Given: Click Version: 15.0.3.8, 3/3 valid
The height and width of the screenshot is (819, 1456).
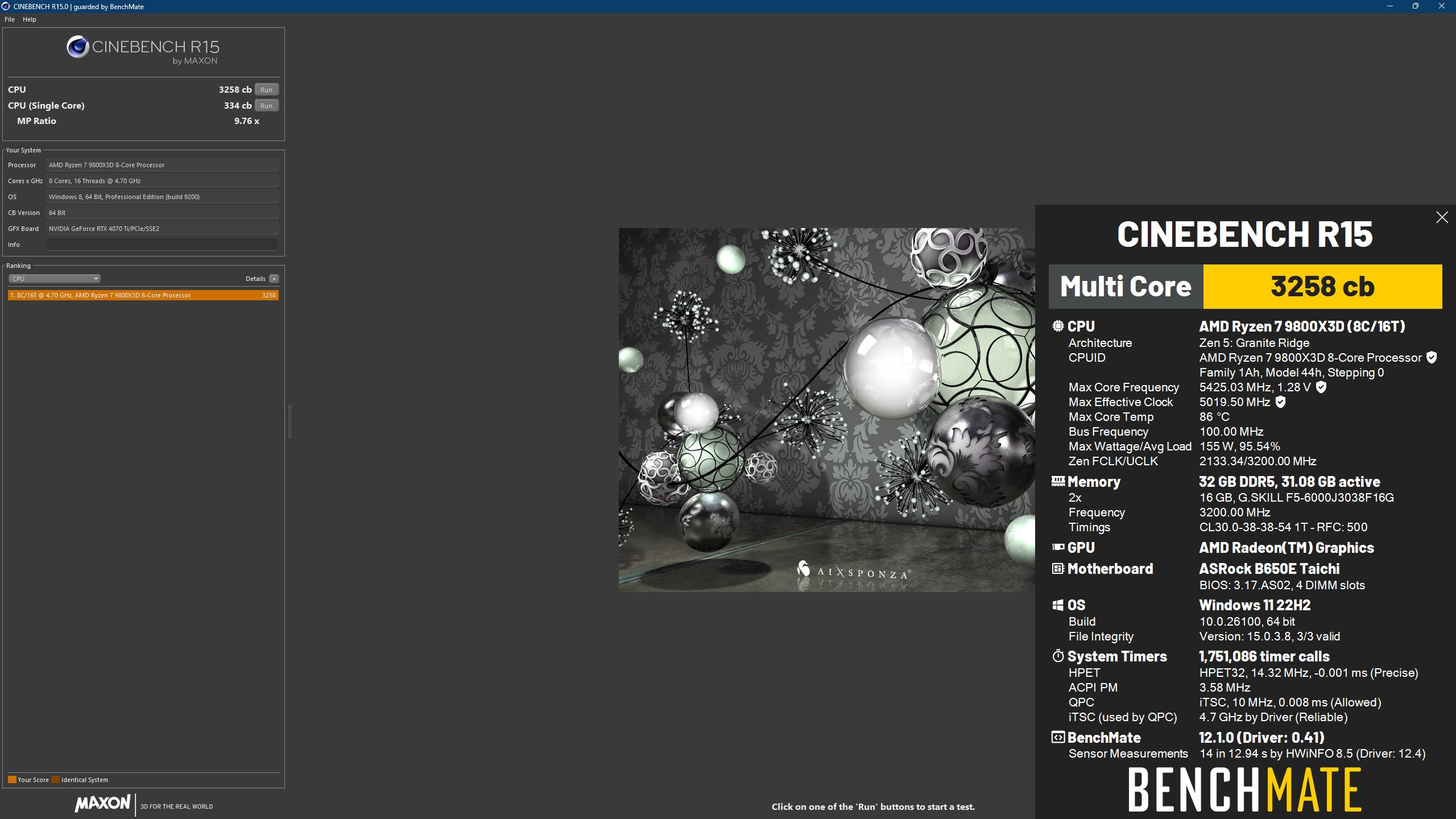Looking at the screenshot, I should (1269, 636).
